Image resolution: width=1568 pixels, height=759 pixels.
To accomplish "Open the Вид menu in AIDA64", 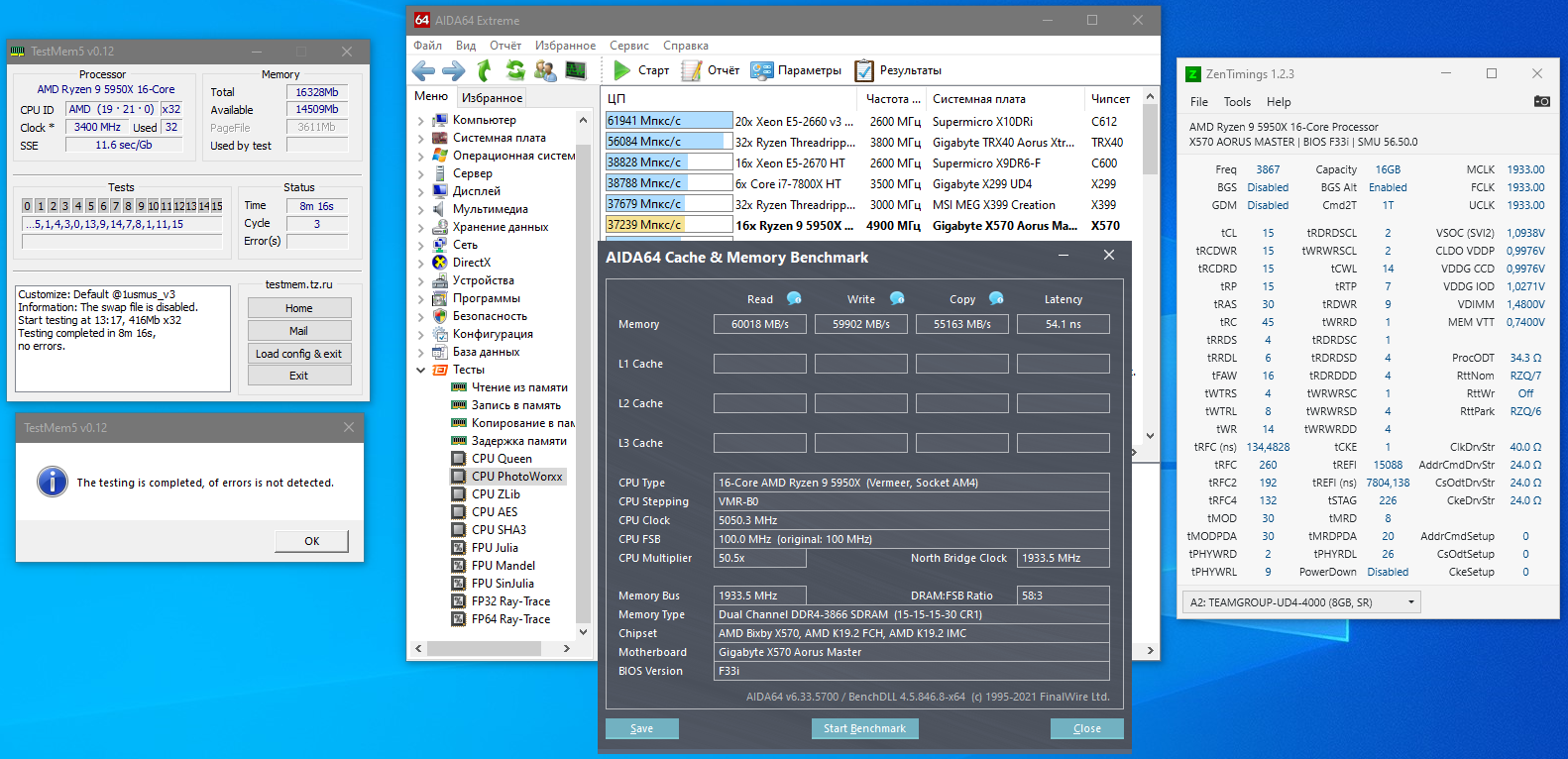I will point(466,46).
